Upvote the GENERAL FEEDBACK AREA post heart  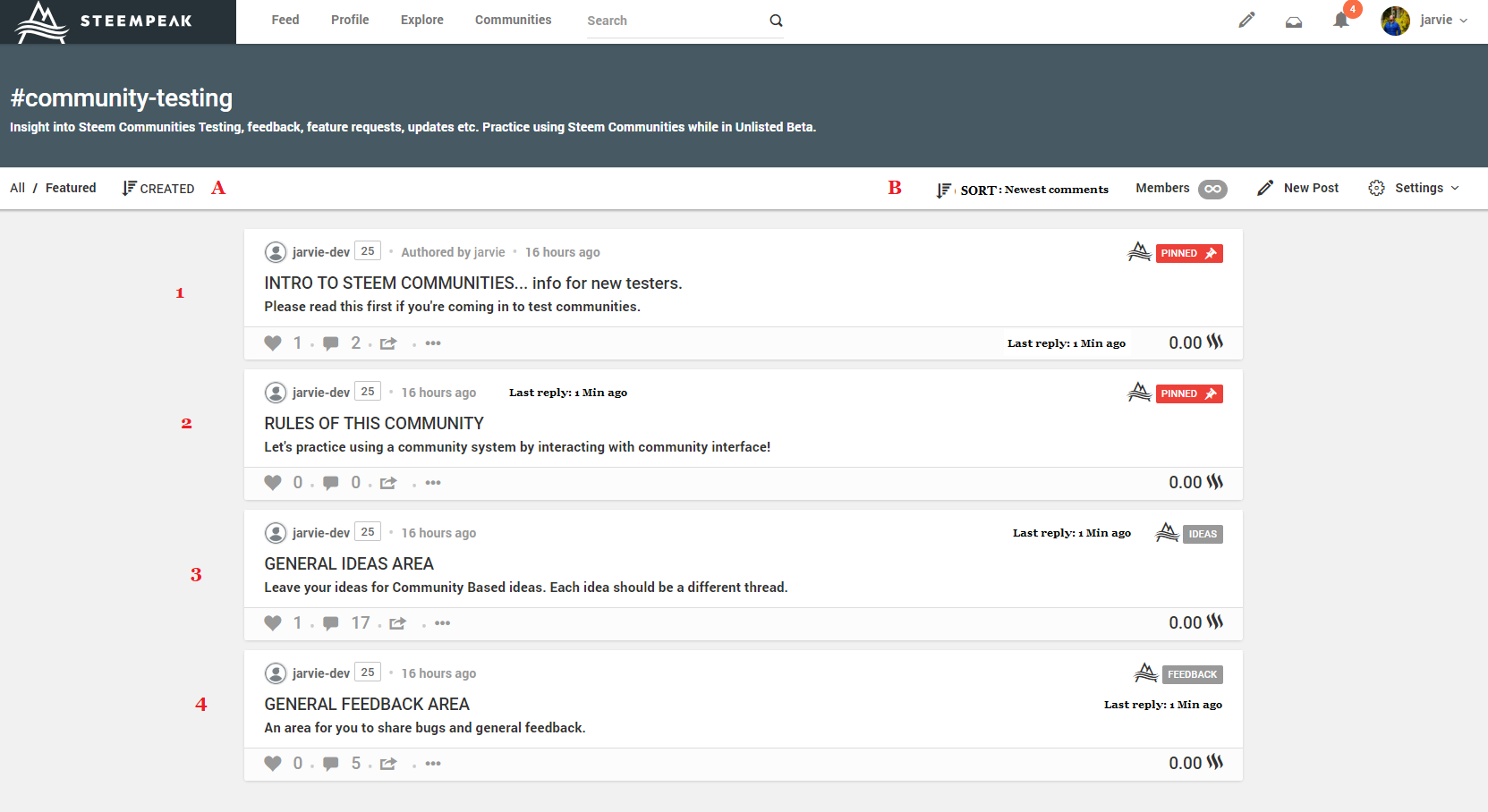[273, 764]
